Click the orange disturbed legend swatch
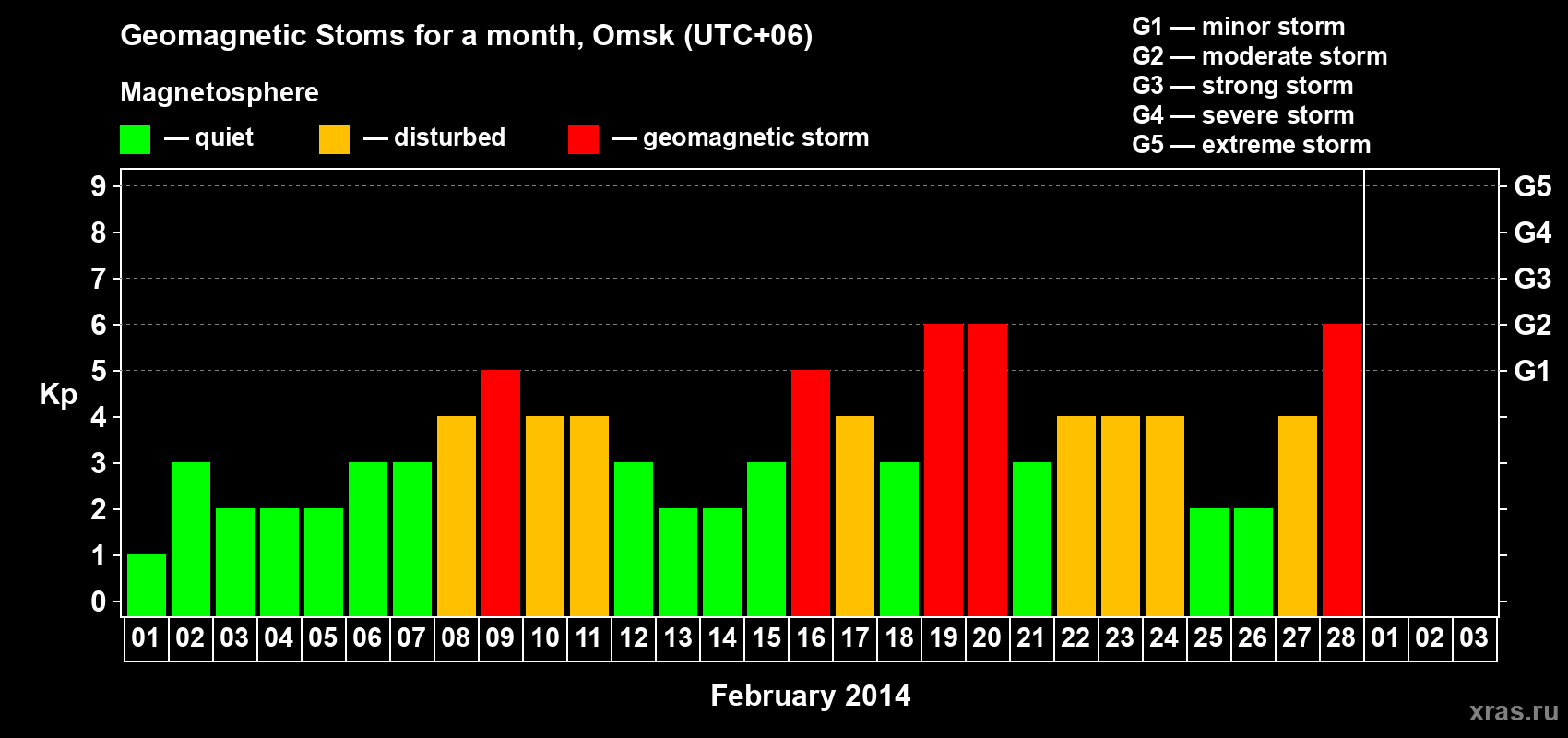The image size is (1568, 738). tap(334, 139)
